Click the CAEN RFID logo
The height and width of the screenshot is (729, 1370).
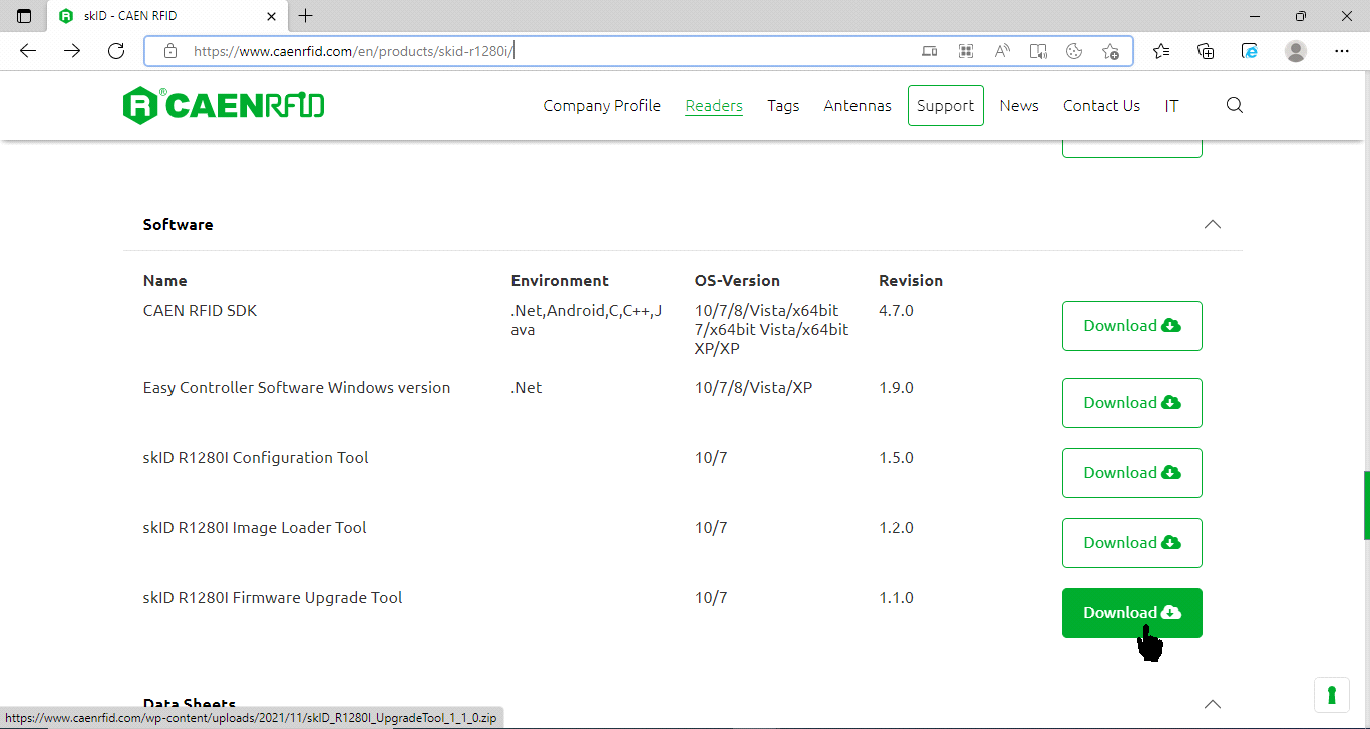(x=223, y=105)
